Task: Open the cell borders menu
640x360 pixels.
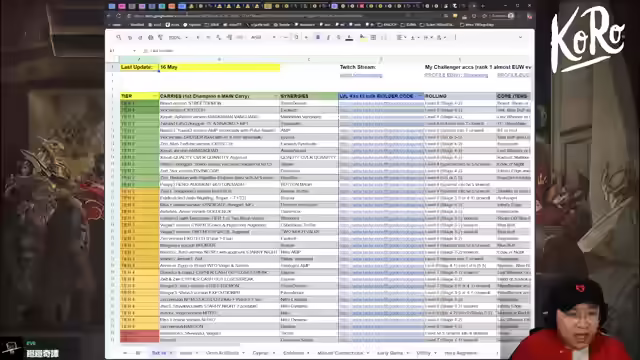Action: [x=373, y=38]
